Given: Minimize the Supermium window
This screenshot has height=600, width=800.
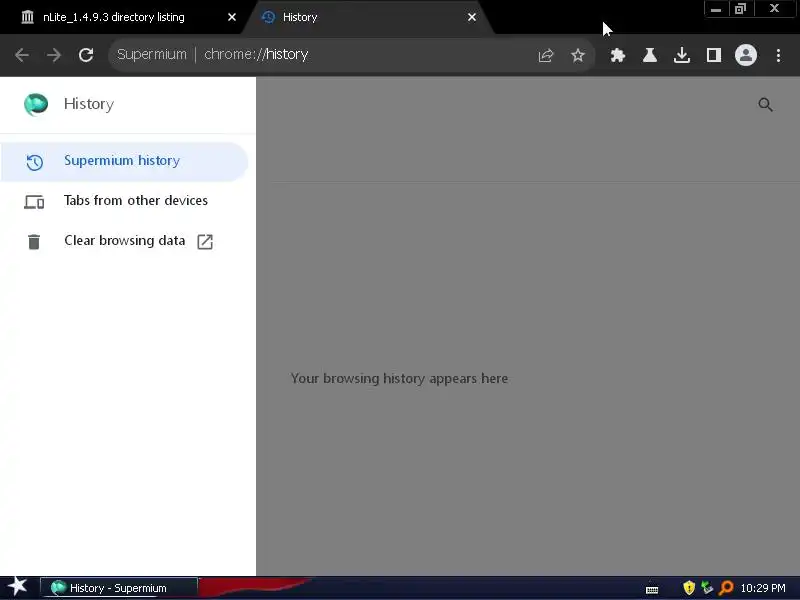Looking at the screenshot, I should tap(716, 9).
